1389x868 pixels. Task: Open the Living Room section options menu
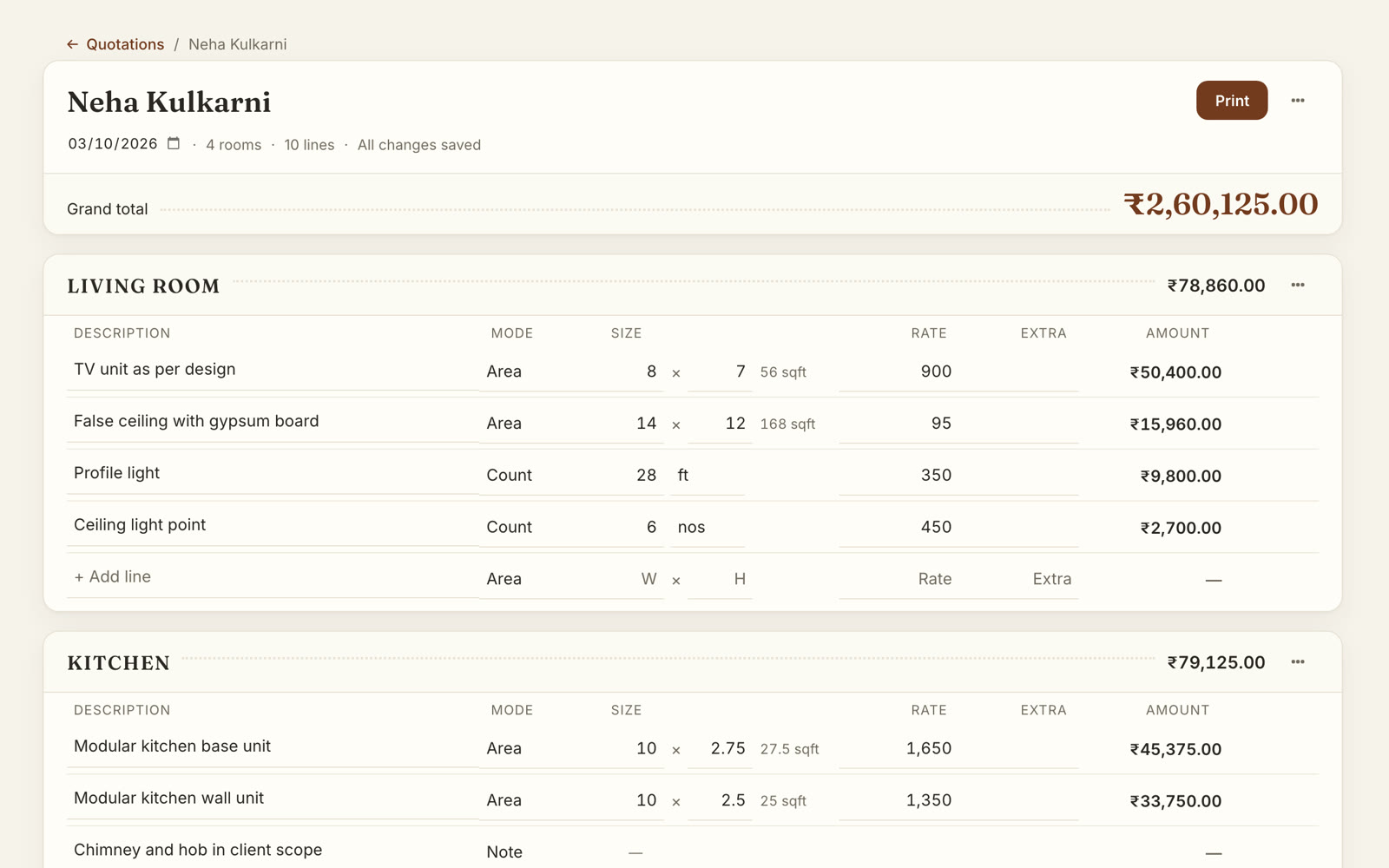coord(1298,285)
